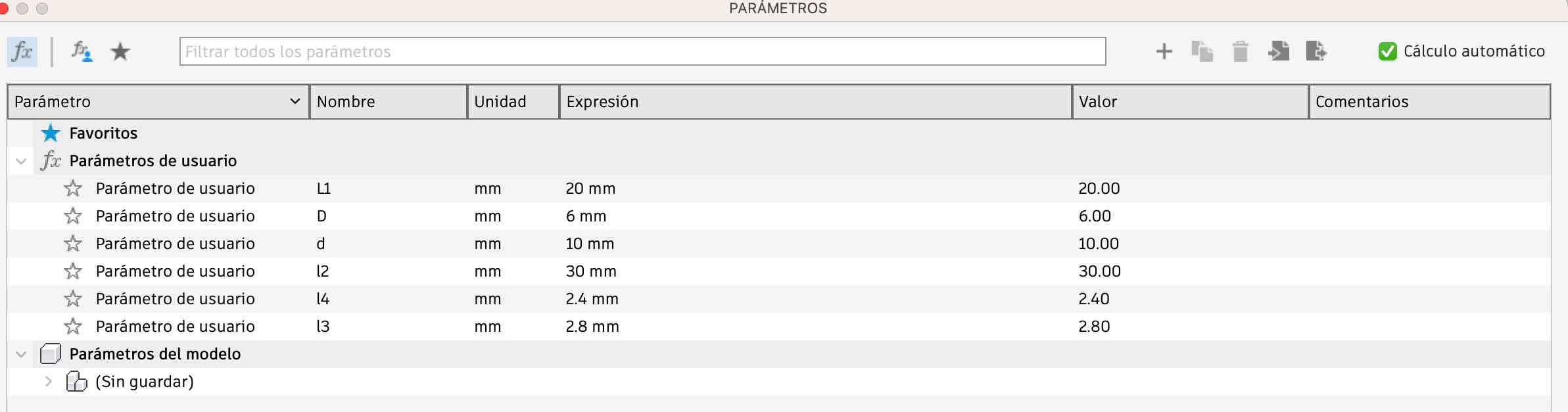Screen dimensions: 1568x412
Task: Click the export parameters icon
Action: [x=1316, y=51]
